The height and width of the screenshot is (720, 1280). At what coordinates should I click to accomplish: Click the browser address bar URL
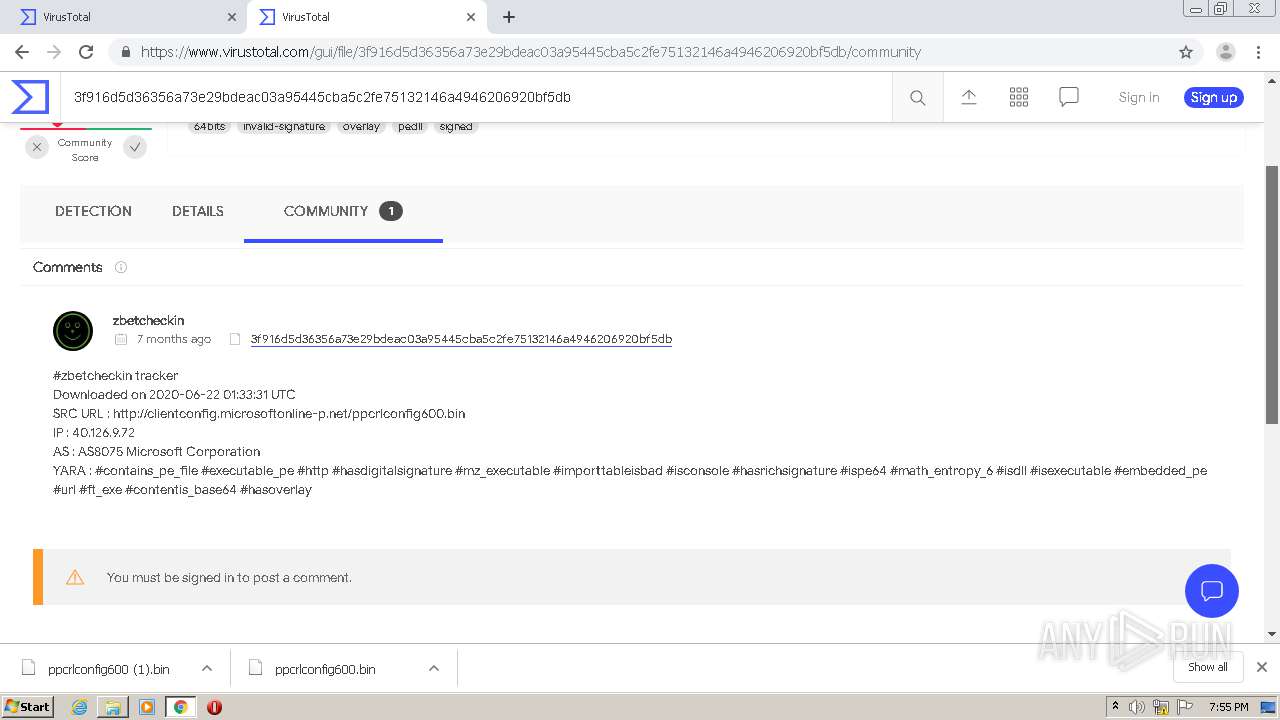[x=530, y=52]
